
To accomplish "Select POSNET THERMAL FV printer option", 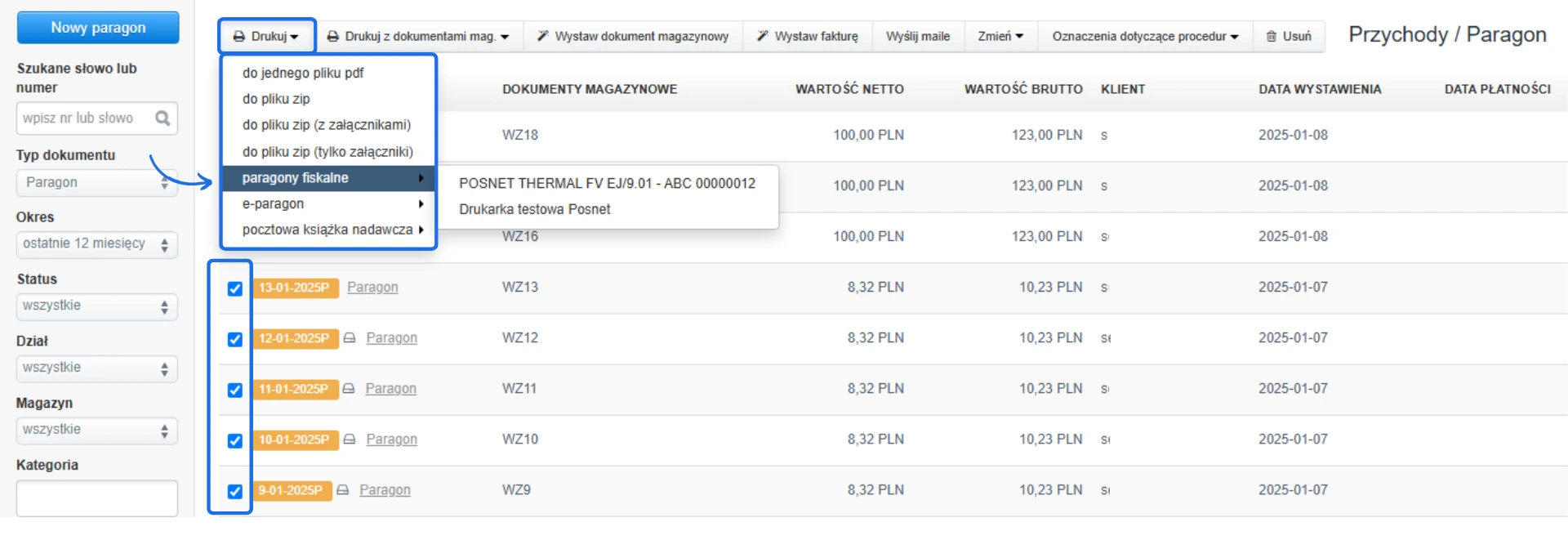I will tap(607, 183).
